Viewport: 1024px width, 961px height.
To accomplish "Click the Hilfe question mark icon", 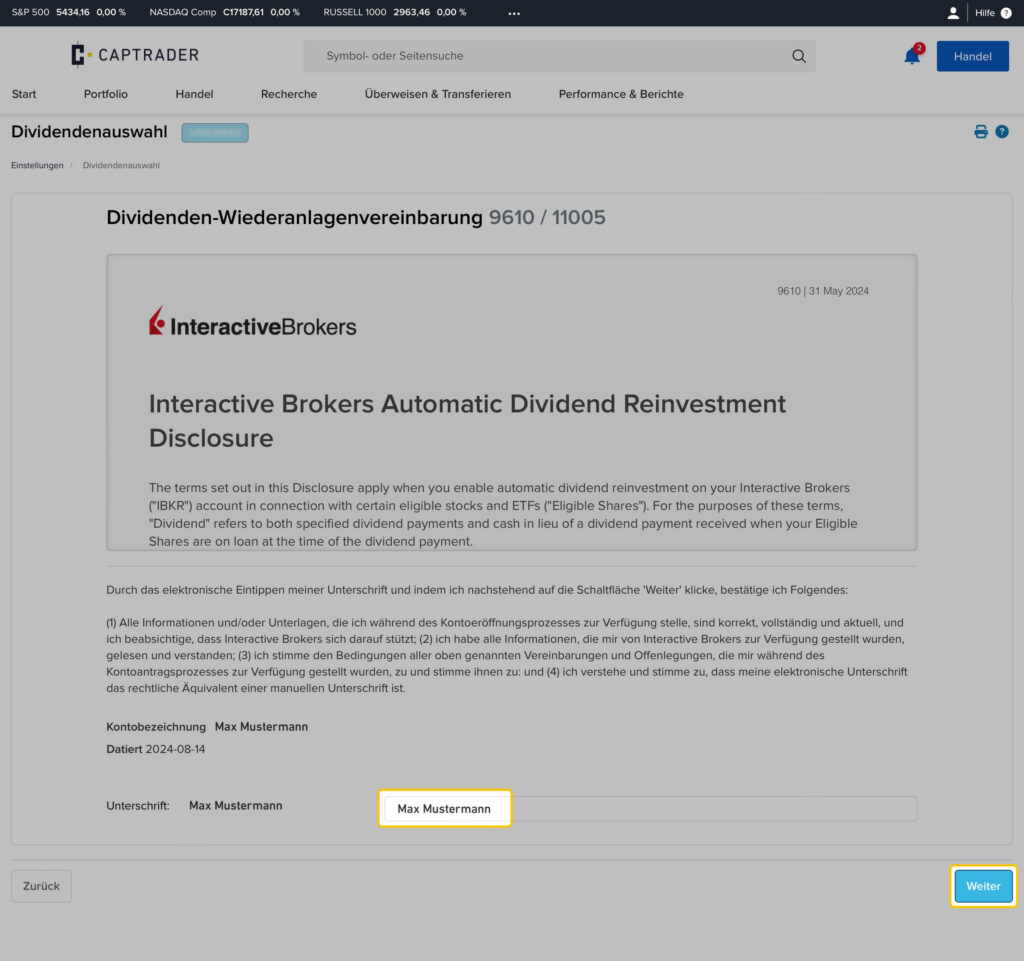I will (1006, 12).
